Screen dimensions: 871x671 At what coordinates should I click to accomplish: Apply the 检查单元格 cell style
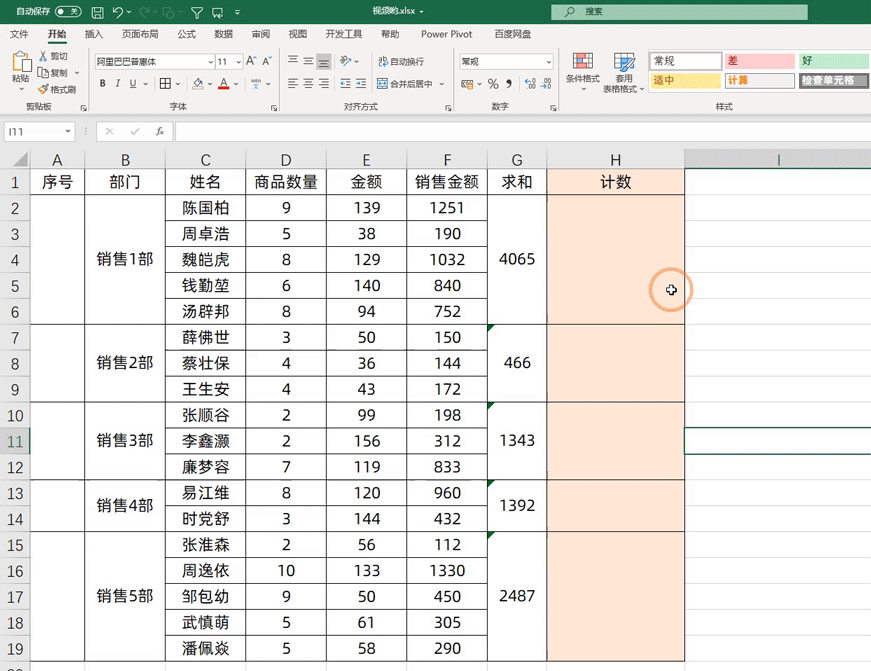834,81
